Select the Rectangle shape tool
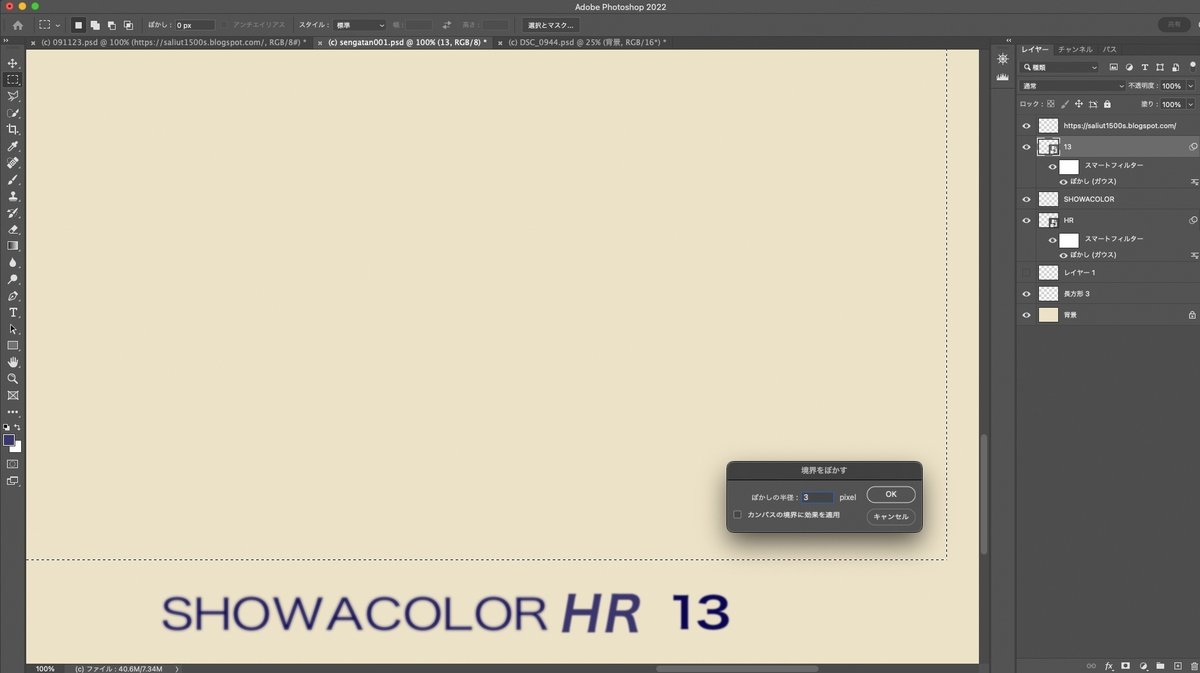 tap(13, 346)
